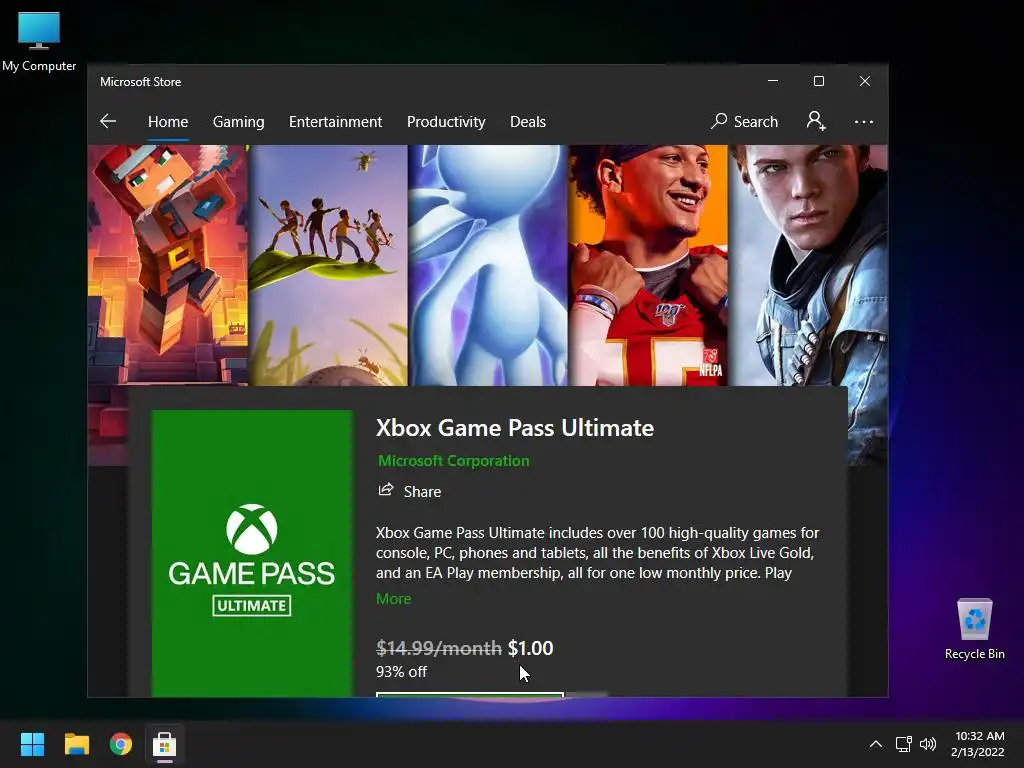Select the Recycle Bin desktop icon
The width and height of the screenshot is (1024, 768).
click(x=974, y=630)
